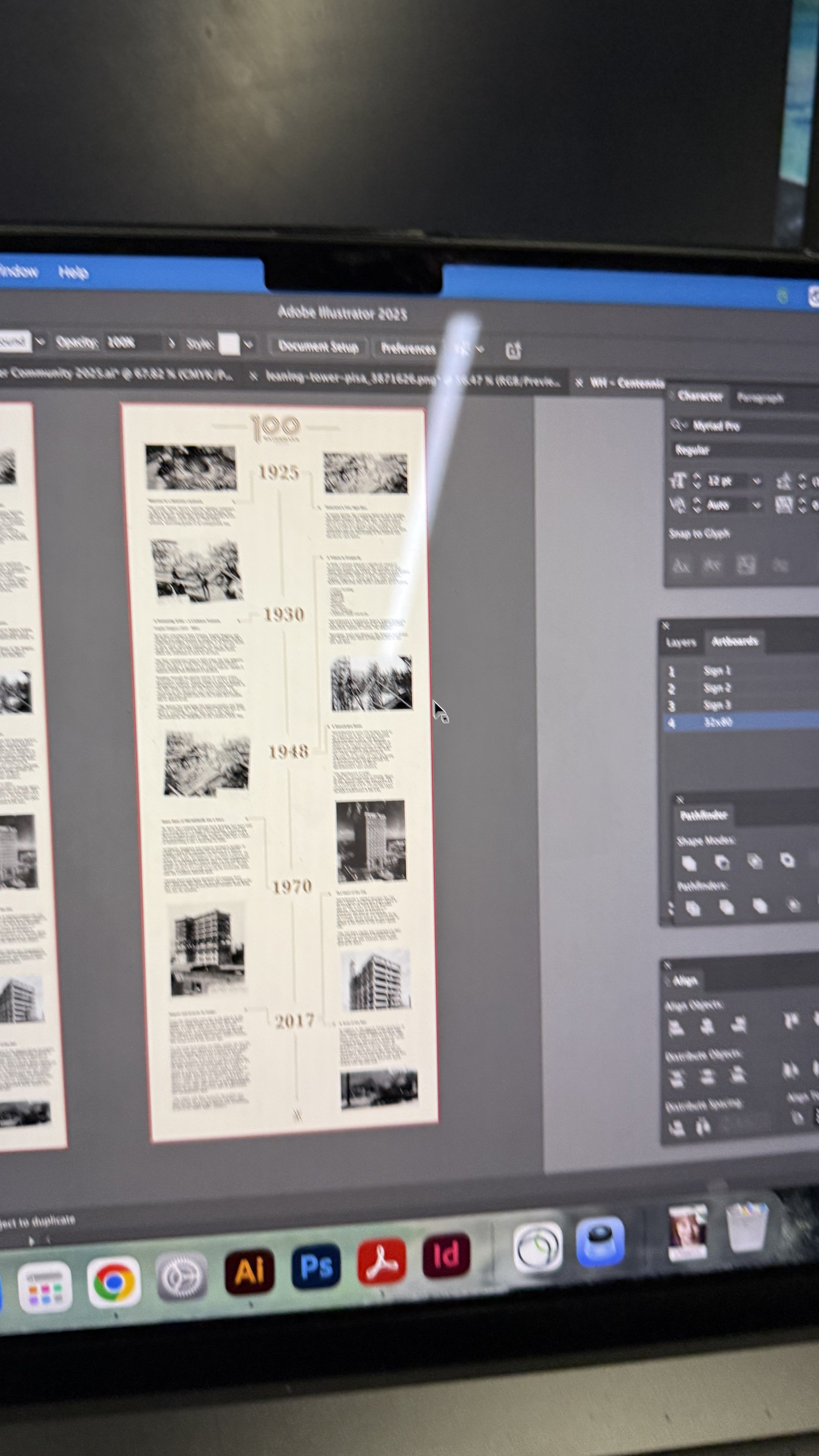Click the Unite shape mode icon
Viewport: 819px width, 1456px height.
click(x=689, y=863)
